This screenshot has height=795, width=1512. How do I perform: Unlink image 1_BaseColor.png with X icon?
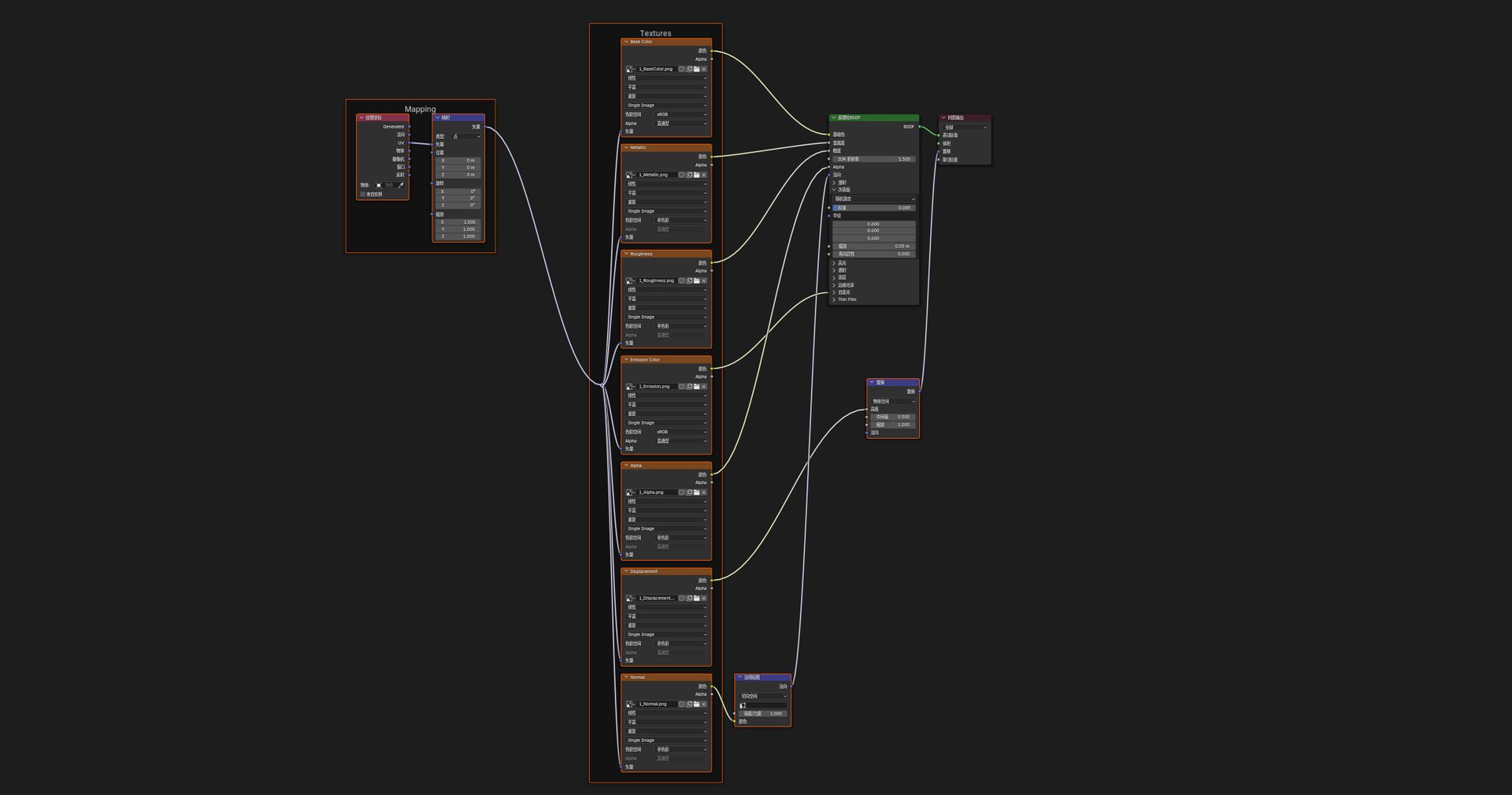(704, 69)
